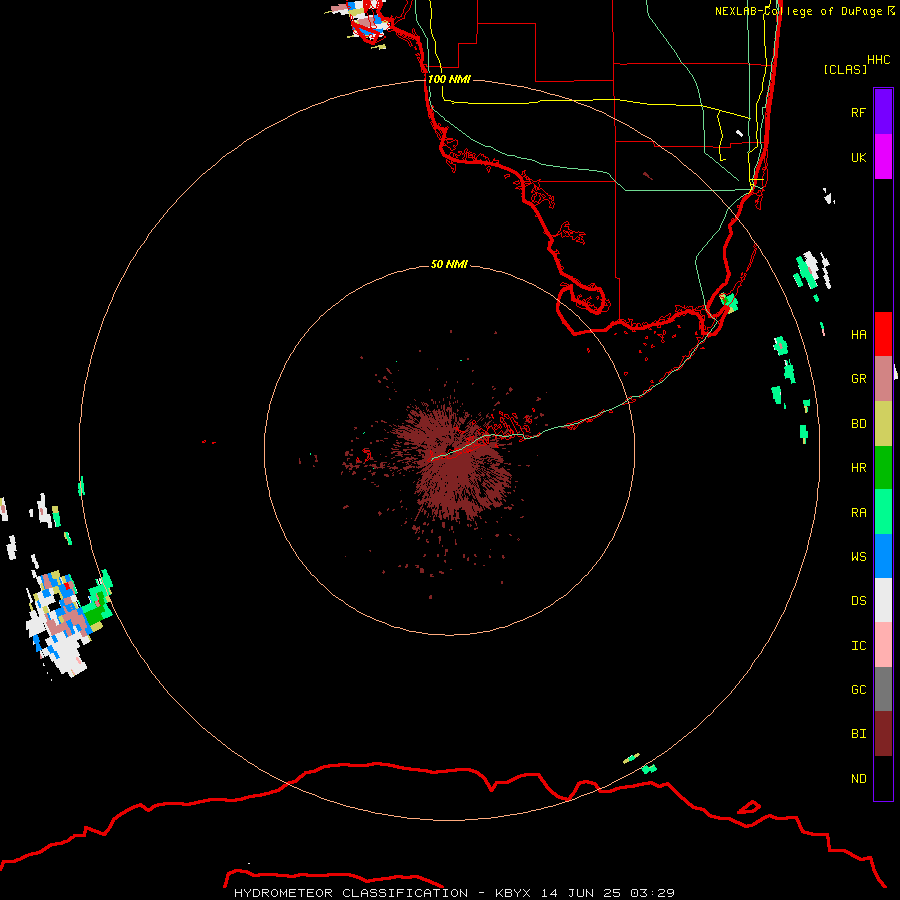900x900 pixels.
Task: Click the ND black legend swatch
Action: pos(883,778)
